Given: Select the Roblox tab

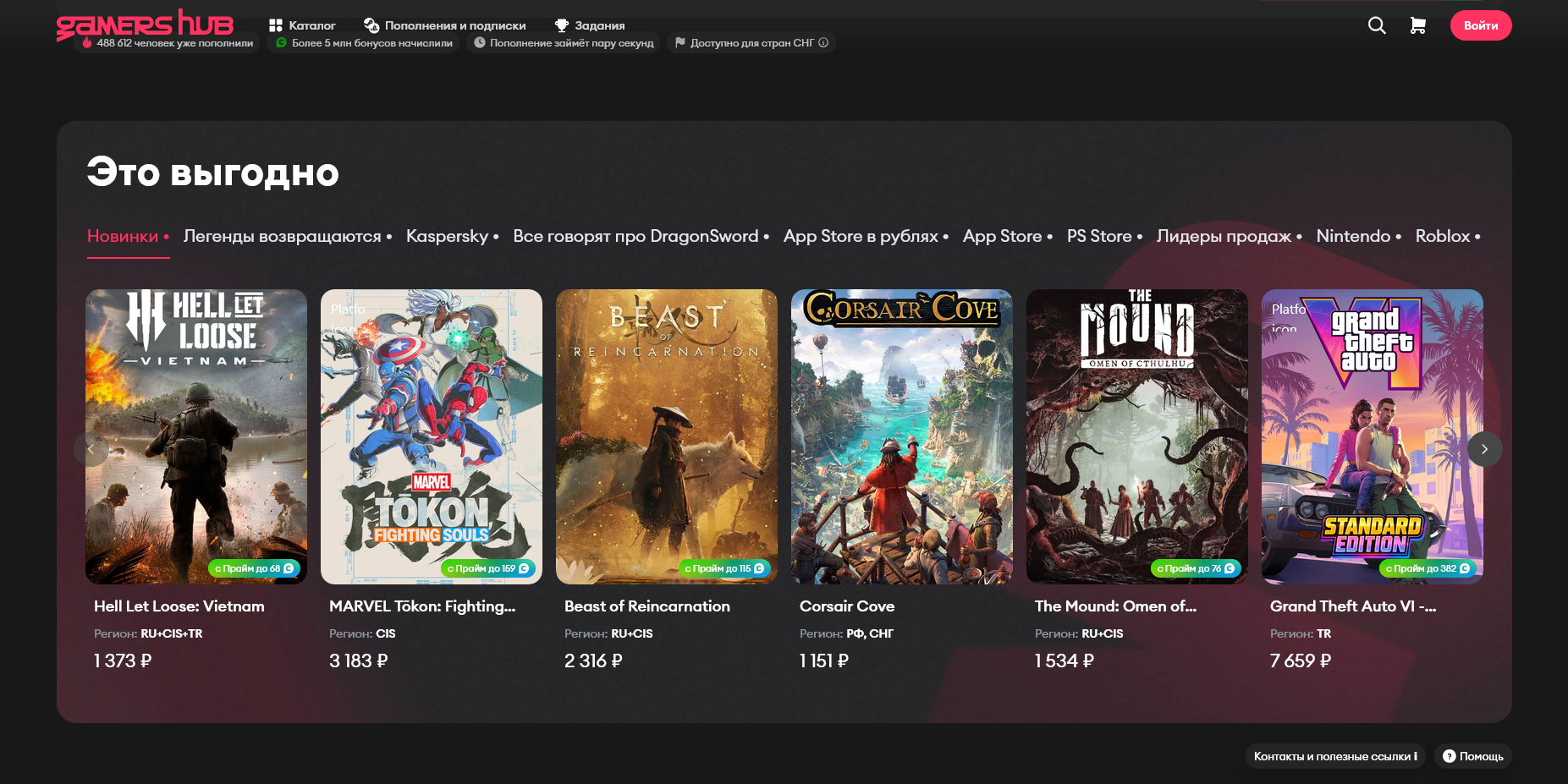Looking at the screenshot, I should (x=1448, y=236).
